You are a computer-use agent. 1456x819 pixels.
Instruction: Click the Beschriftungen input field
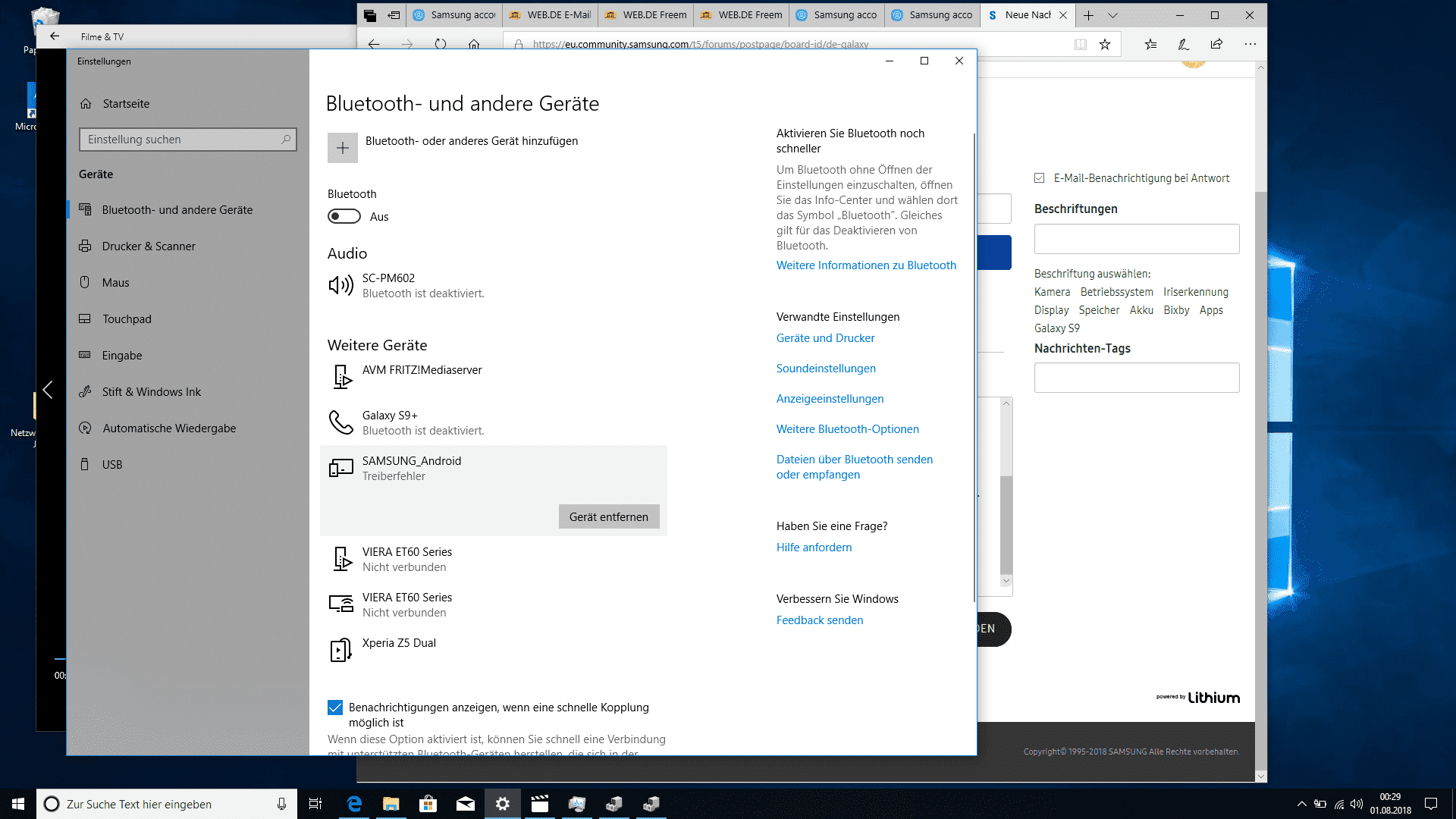pos(1137,239)
